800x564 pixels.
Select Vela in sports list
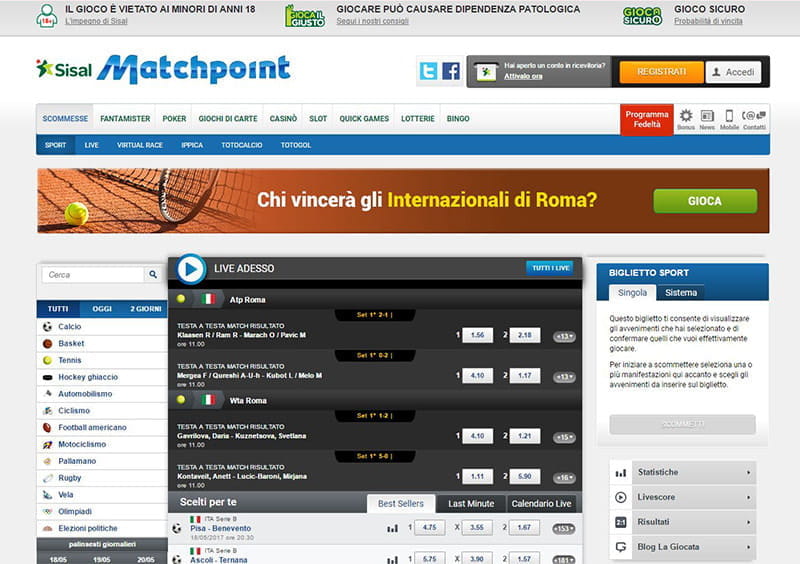(x=102, y=495)
